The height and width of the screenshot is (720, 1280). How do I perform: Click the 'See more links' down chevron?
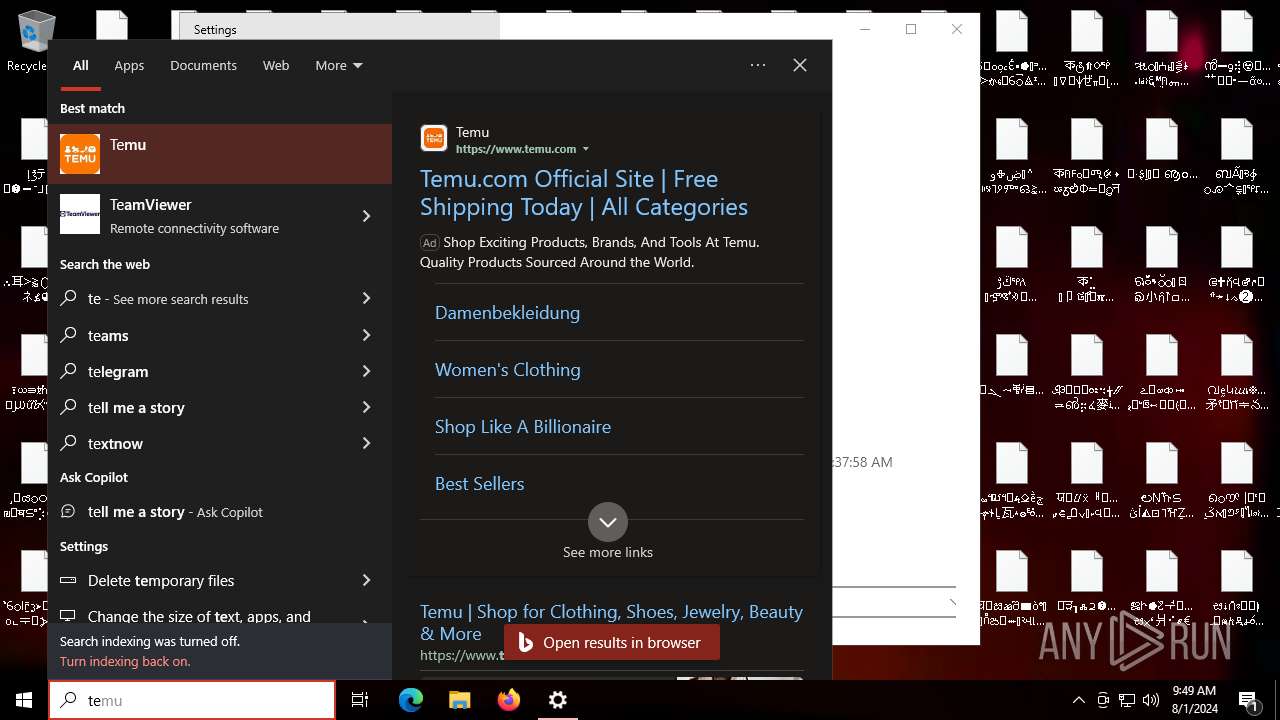[608, 522]
